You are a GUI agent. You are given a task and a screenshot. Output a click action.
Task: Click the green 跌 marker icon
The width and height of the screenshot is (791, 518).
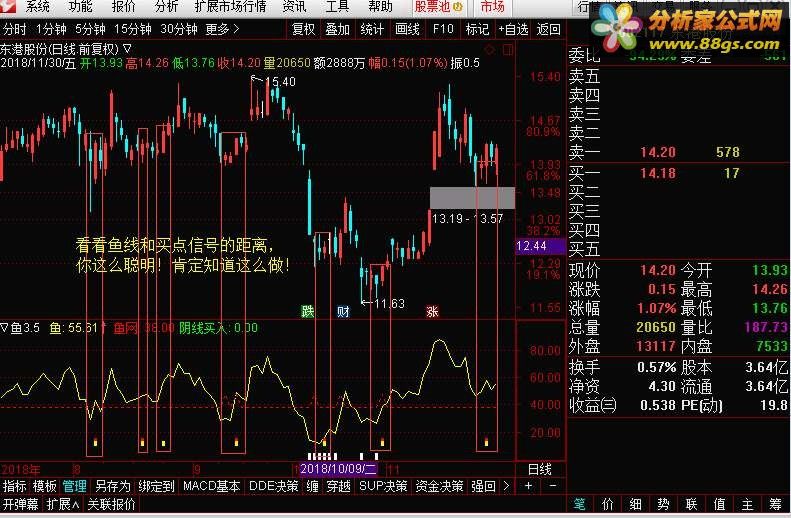[308, 311]
